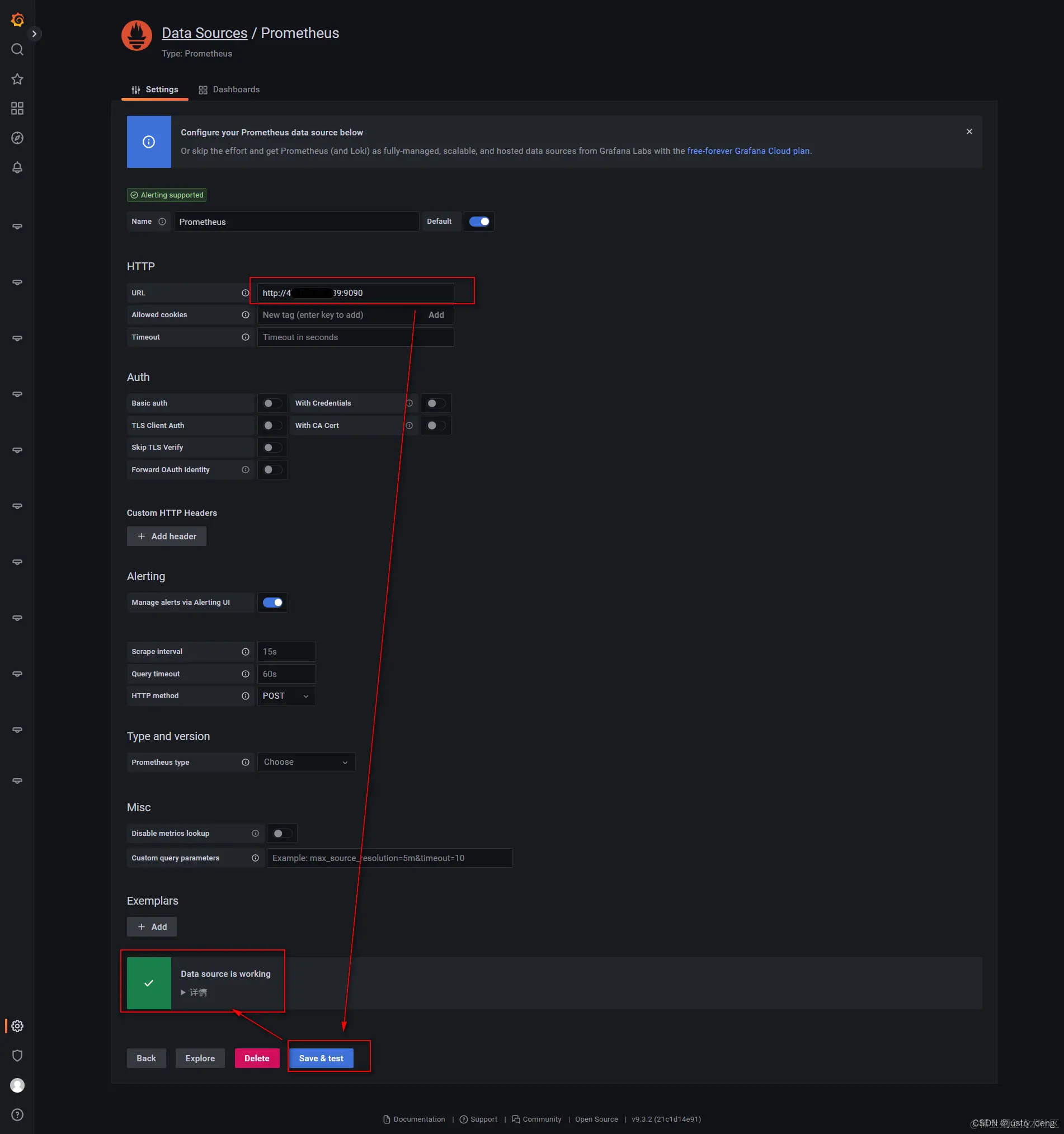Enable Basic auth switch
This screenshot has width=1064, height=1134.
pos(272,403)
